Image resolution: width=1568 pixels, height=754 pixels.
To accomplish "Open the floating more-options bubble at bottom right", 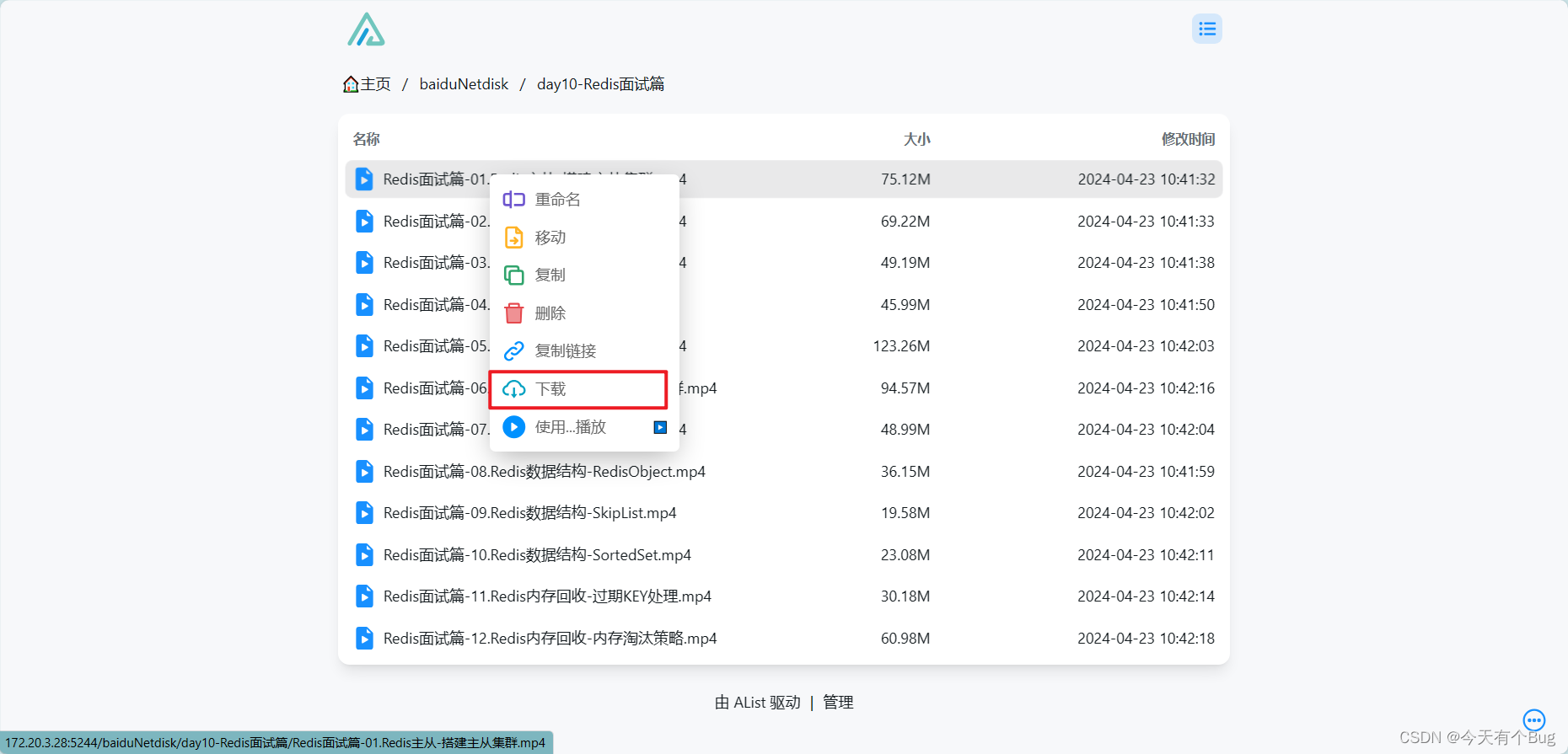I will click(1533, 720).
